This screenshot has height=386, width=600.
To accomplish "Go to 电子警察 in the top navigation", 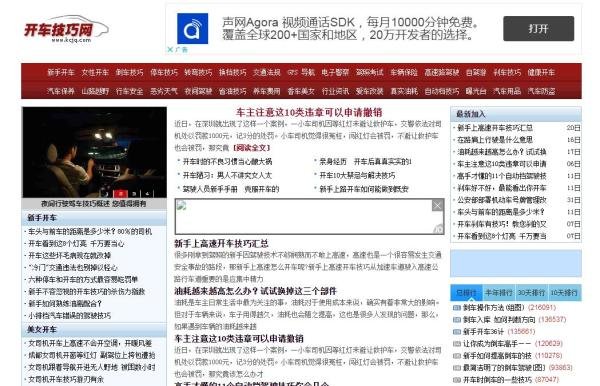I will tap(335, 72).
